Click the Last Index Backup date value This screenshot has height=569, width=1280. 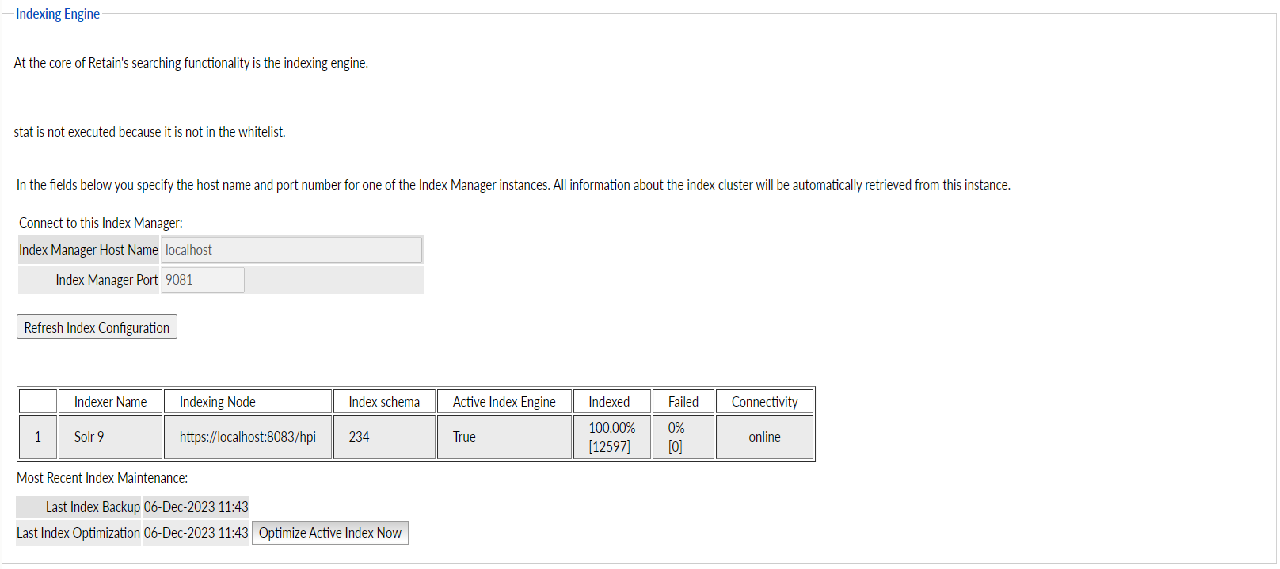196,507
